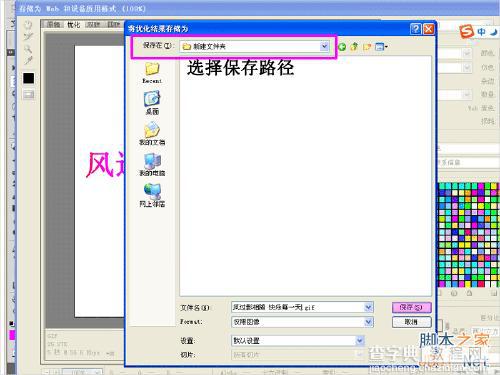
Task: Click the file list area in save dialog
Action: (x=305, y=176)
